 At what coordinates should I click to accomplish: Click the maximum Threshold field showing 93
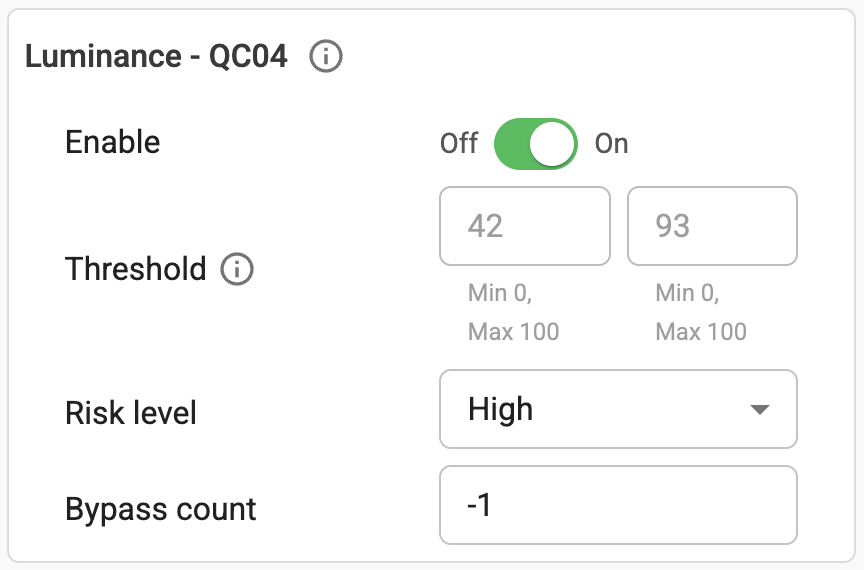tap(712, 226)
